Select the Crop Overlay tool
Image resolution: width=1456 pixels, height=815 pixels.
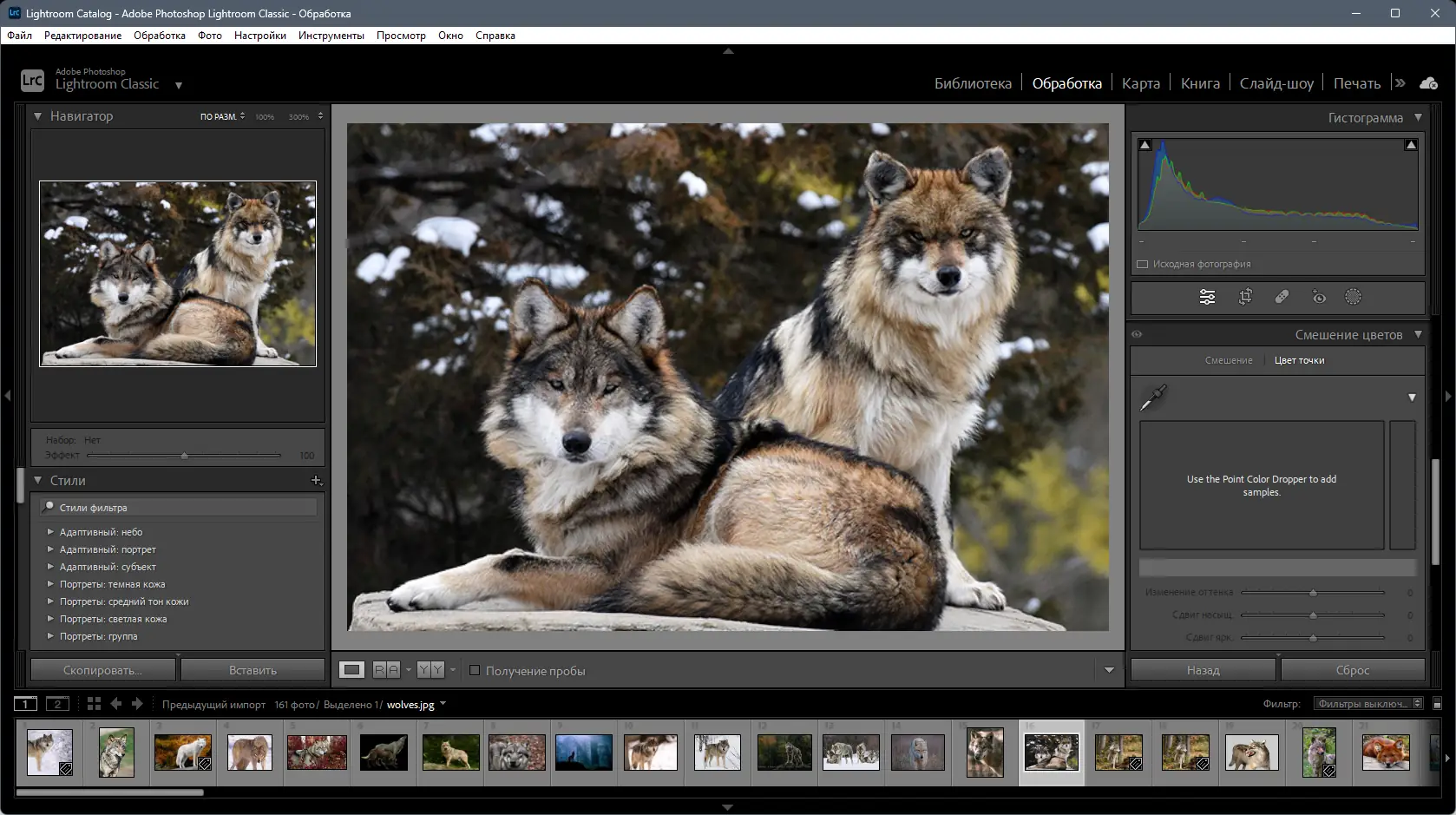[1245, 296]
